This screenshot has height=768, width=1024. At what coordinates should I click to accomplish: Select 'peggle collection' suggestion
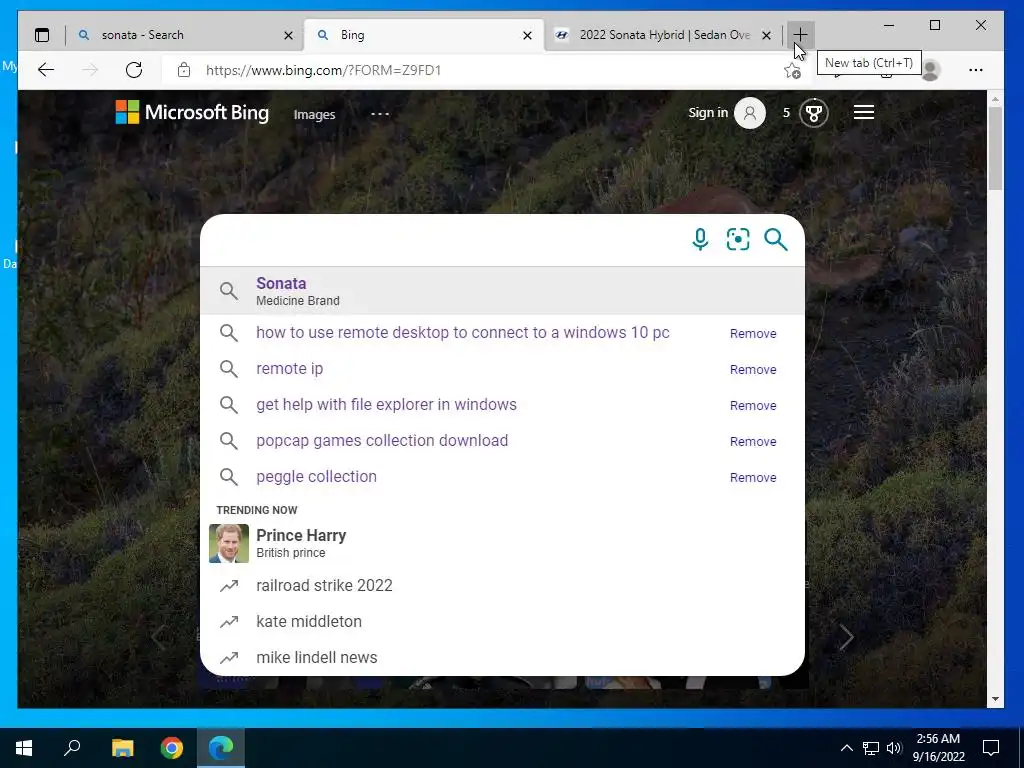[316, 476]
